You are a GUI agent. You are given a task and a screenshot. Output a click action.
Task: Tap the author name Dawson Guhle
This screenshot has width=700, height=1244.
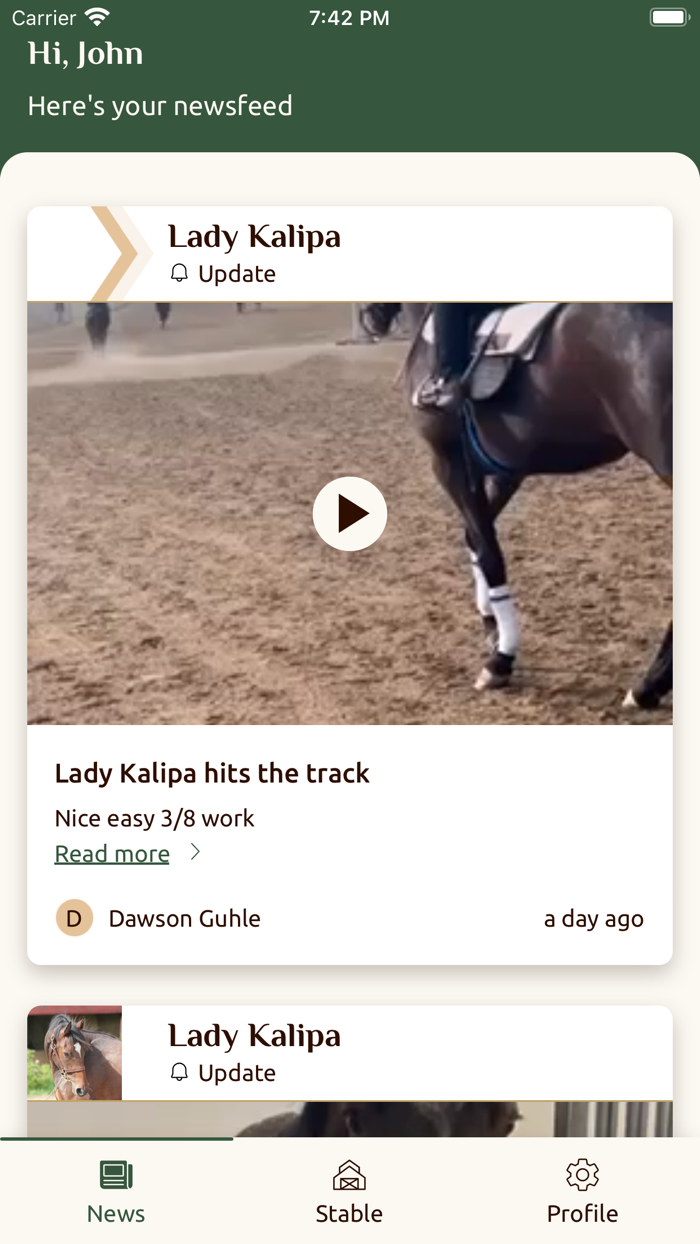coord(184,918)
